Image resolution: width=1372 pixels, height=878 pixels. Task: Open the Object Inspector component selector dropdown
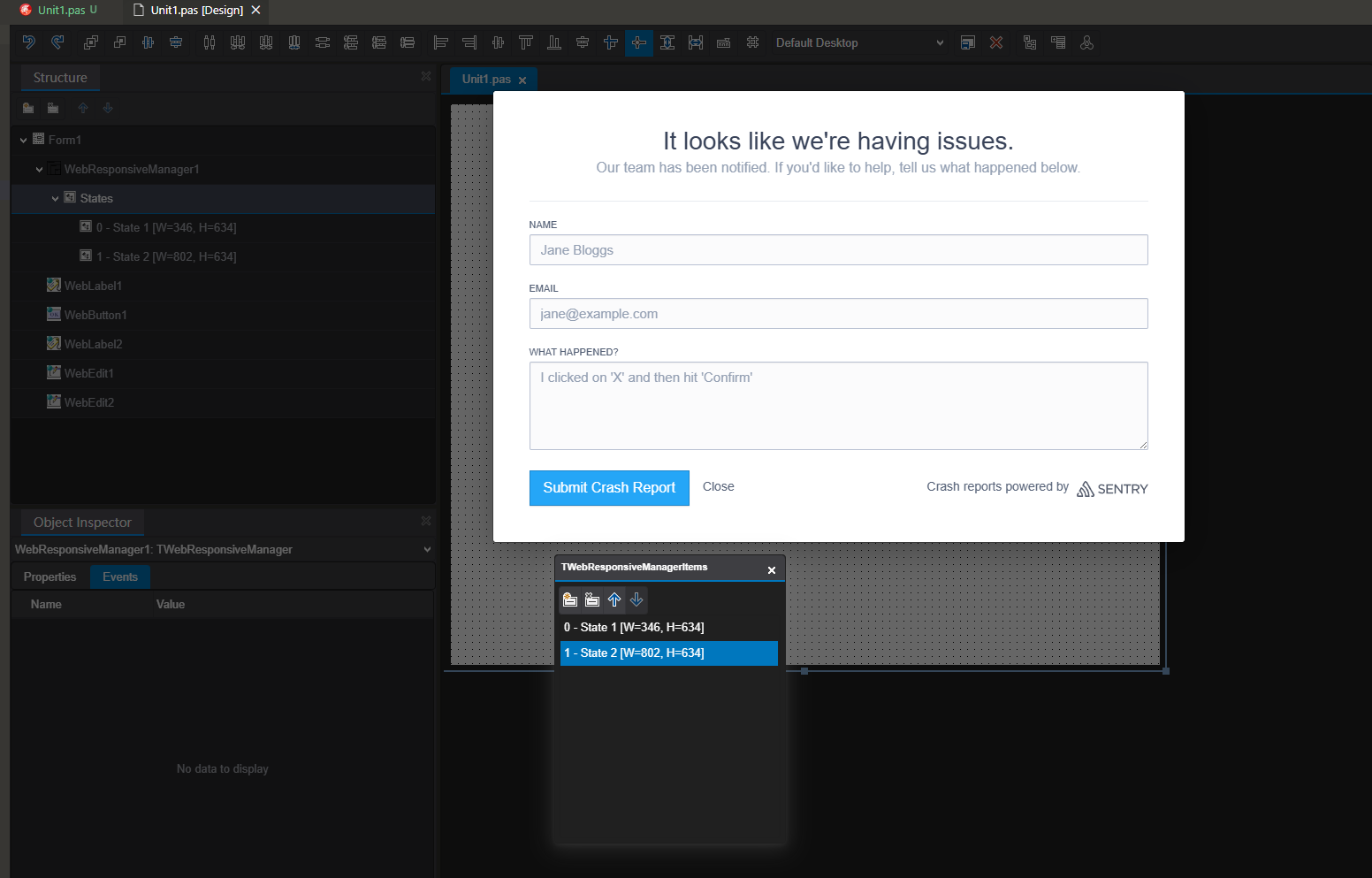coord(428,549)
